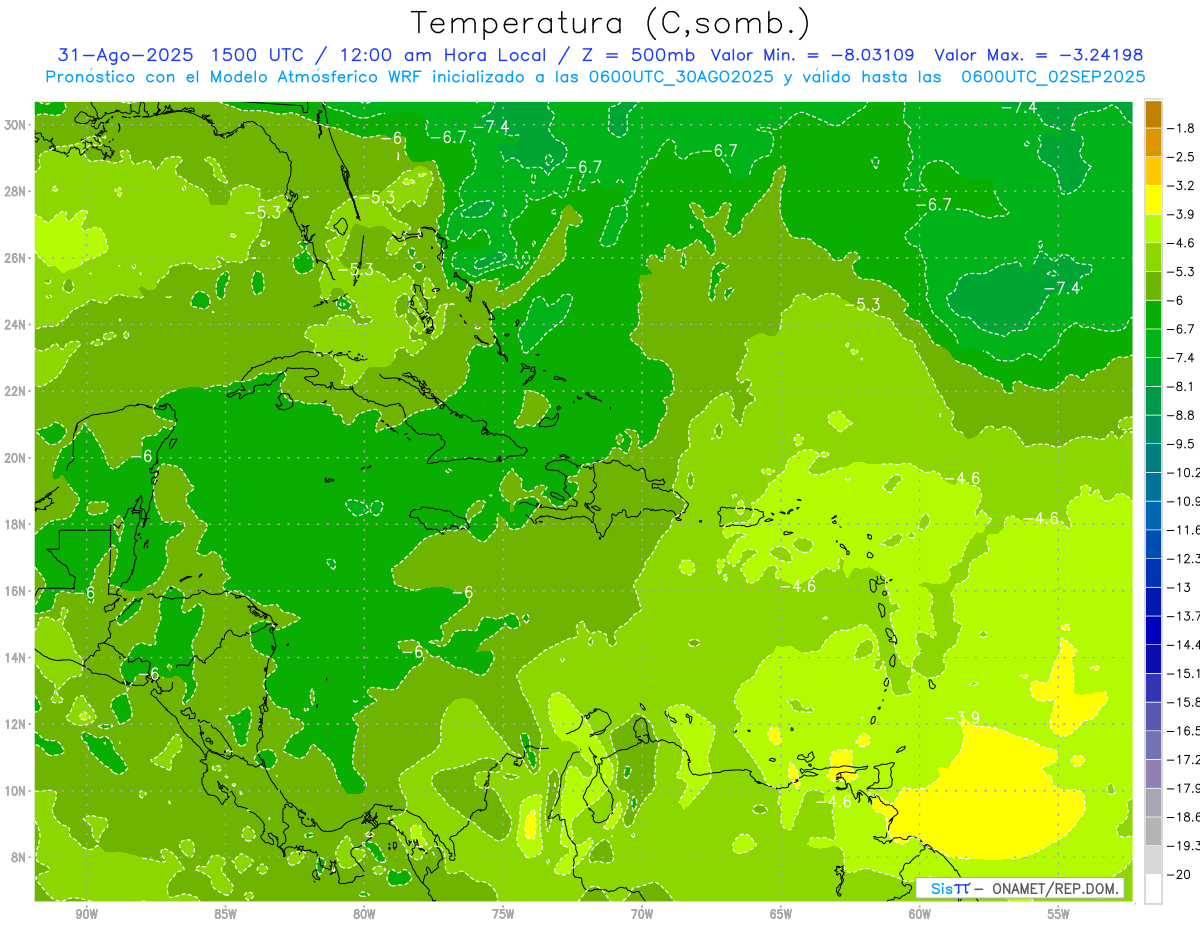
Task: Click the yellow colorbar swatch between -3.2 and -3.9
Action: click(x=1153, y=200)
